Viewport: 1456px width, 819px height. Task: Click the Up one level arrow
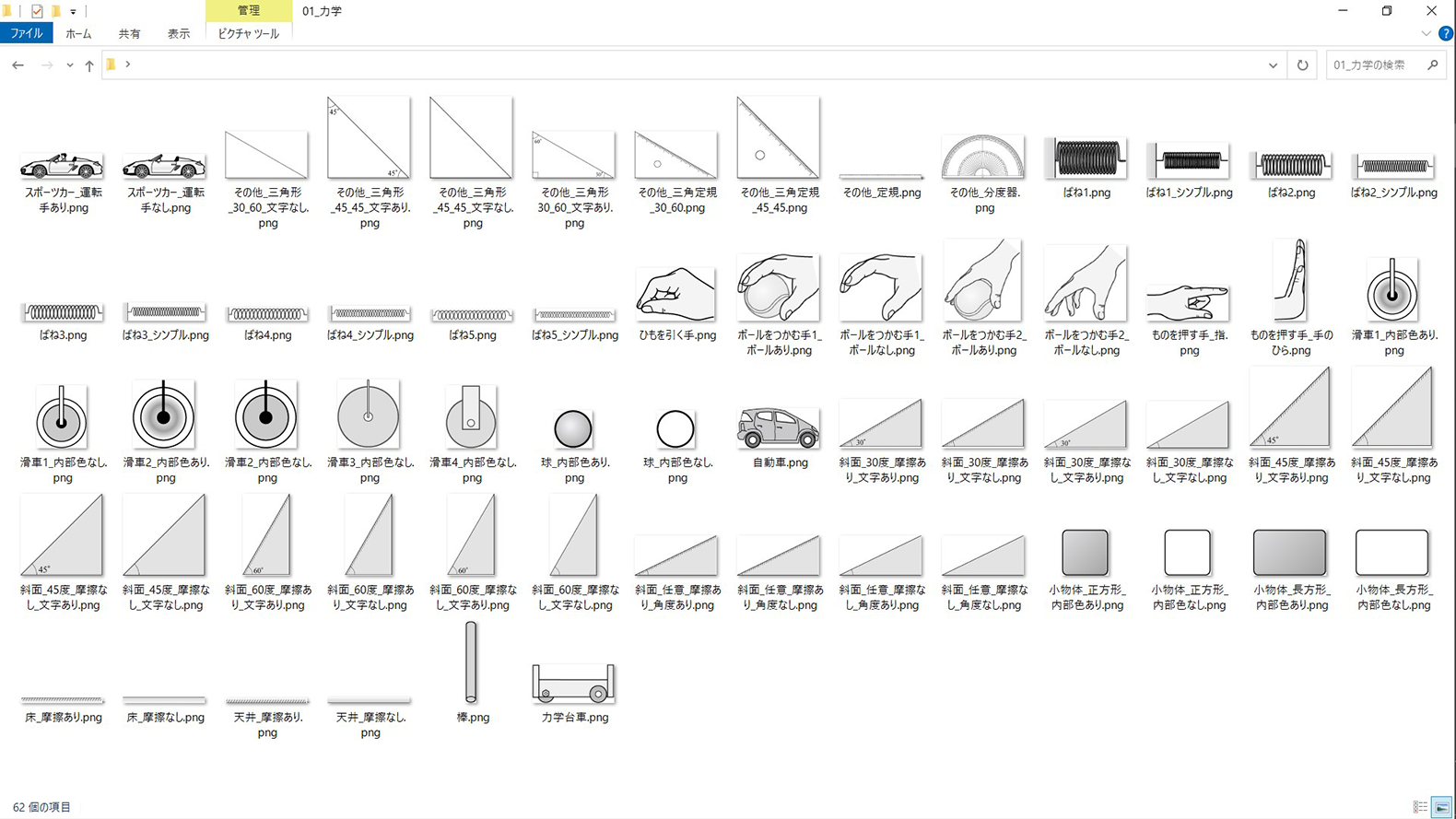89,65
